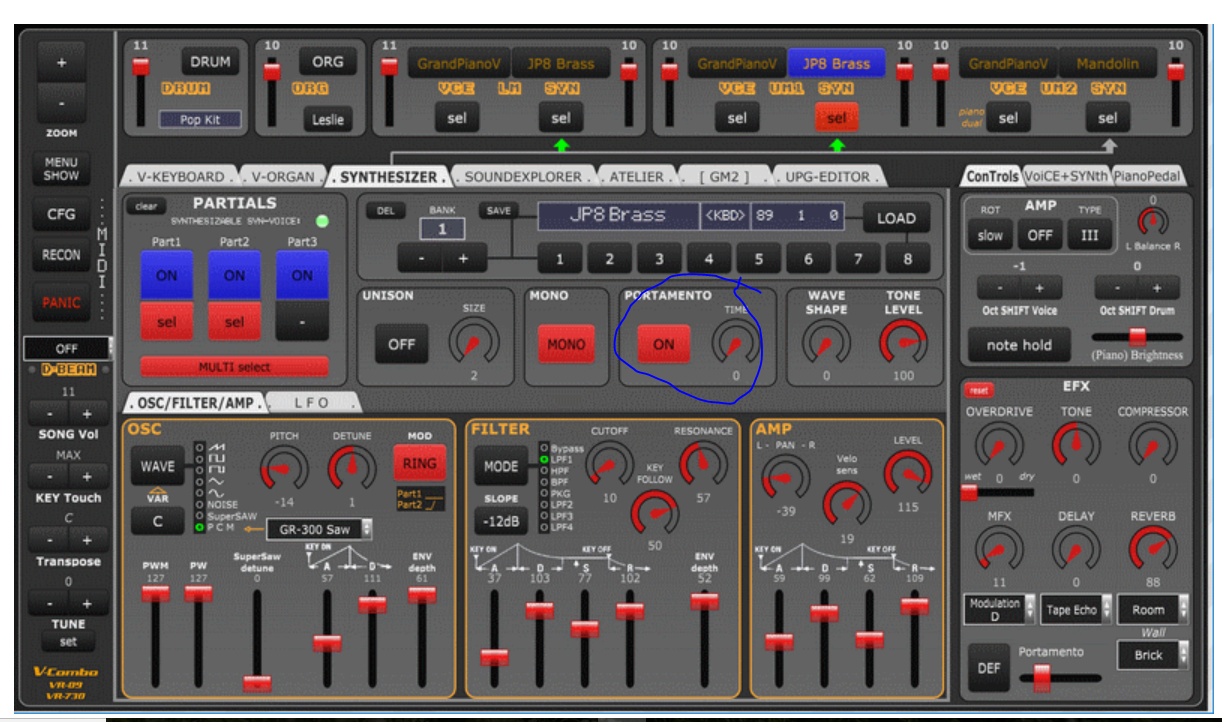Click the DELAY knob in EFX
The width and height of the screenshot is (1222, 722).
(x=1076, y=551)
